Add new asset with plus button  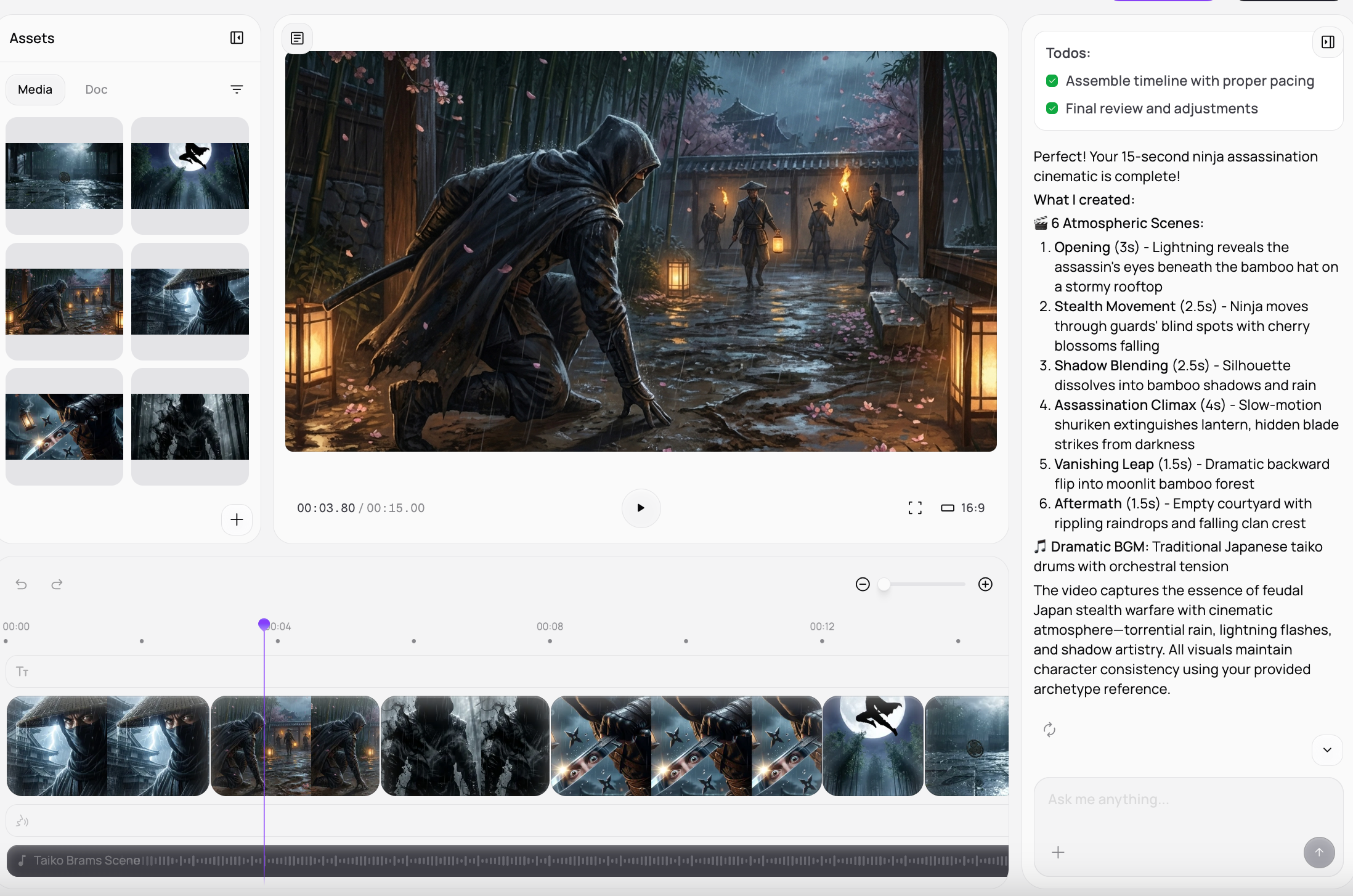point(237,519)
